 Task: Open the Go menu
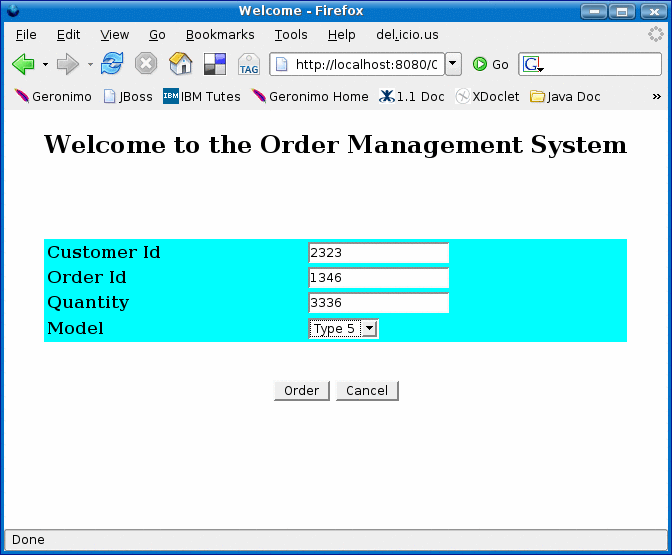157,35
